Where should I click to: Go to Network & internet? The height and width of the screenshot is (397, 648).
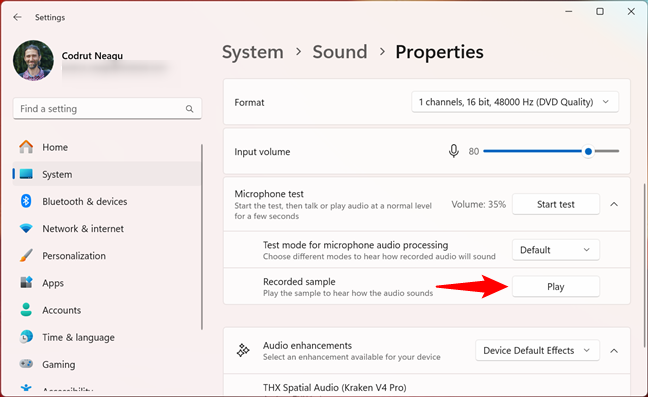point(107,228)
